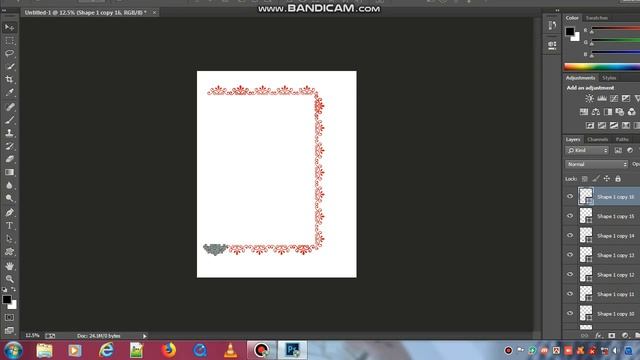Select the Zoom tool
The image size is (640, 360).
click(x=9, y=279)
